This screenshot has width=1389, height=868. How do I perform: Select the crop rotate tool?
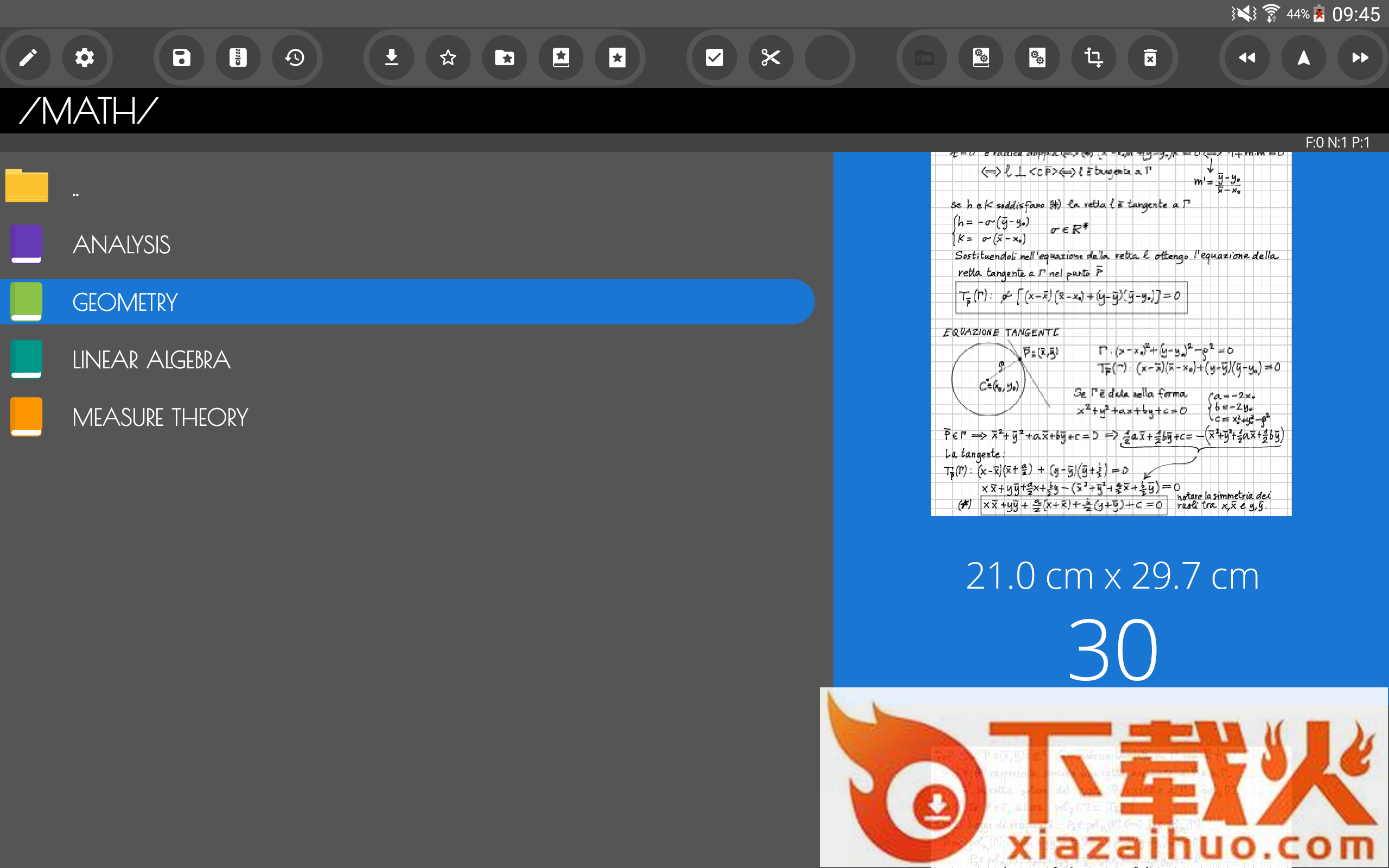pyautogui.click(x=1093, y=58)
